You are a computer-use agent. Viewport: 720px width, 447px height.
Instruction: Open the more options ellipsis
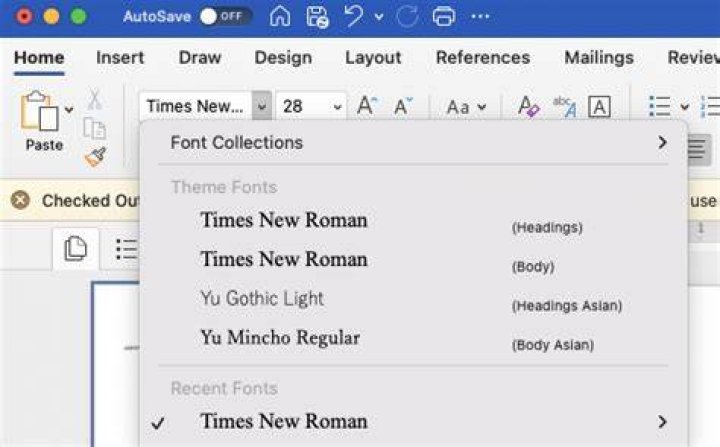click(x=480, y=17)
